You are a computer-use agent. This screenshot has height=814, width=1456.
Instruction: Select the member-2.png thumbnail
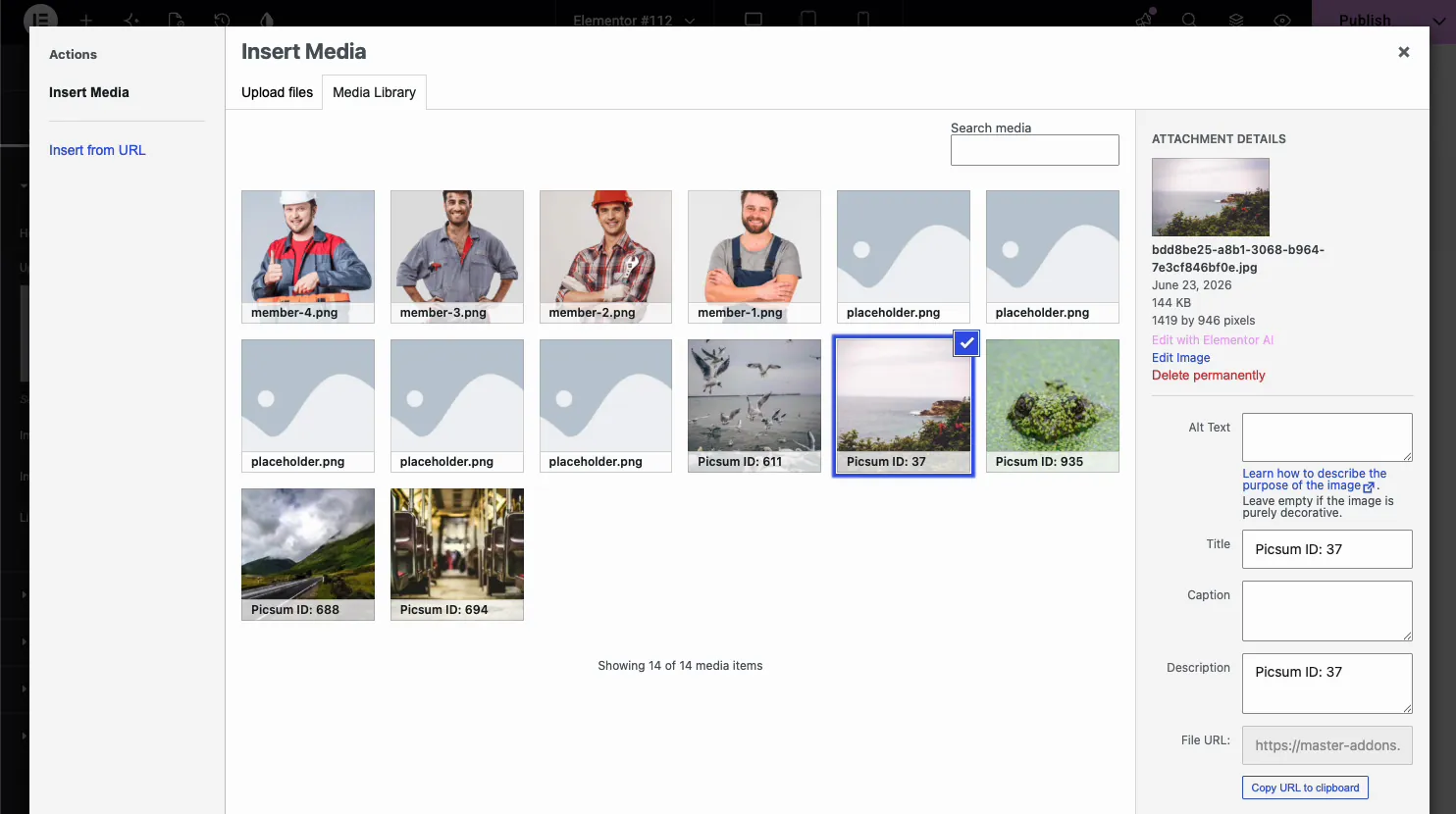click(605, 257)
